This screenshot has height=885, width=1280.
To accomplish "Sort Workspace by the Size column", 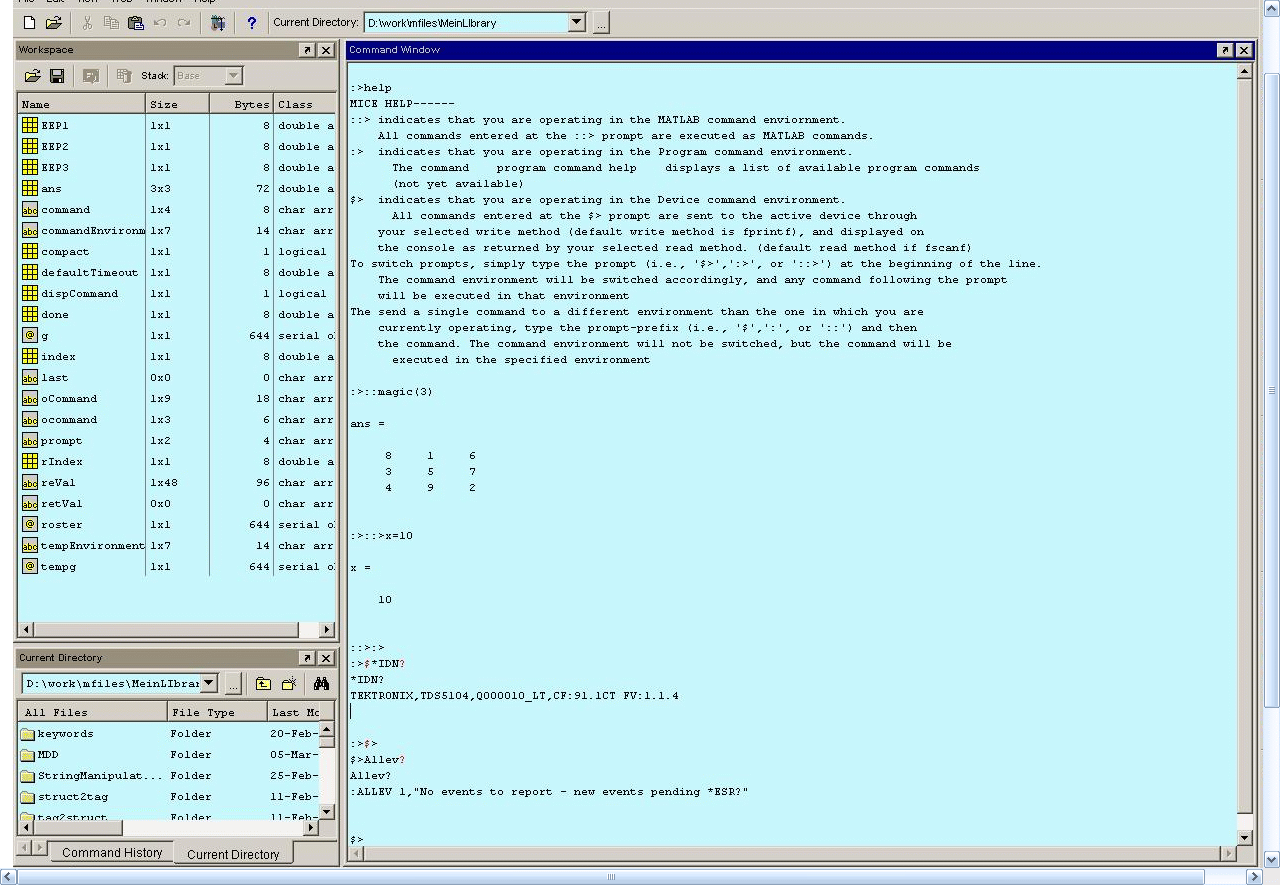I will pyautogui.click(x=177, y=104).
